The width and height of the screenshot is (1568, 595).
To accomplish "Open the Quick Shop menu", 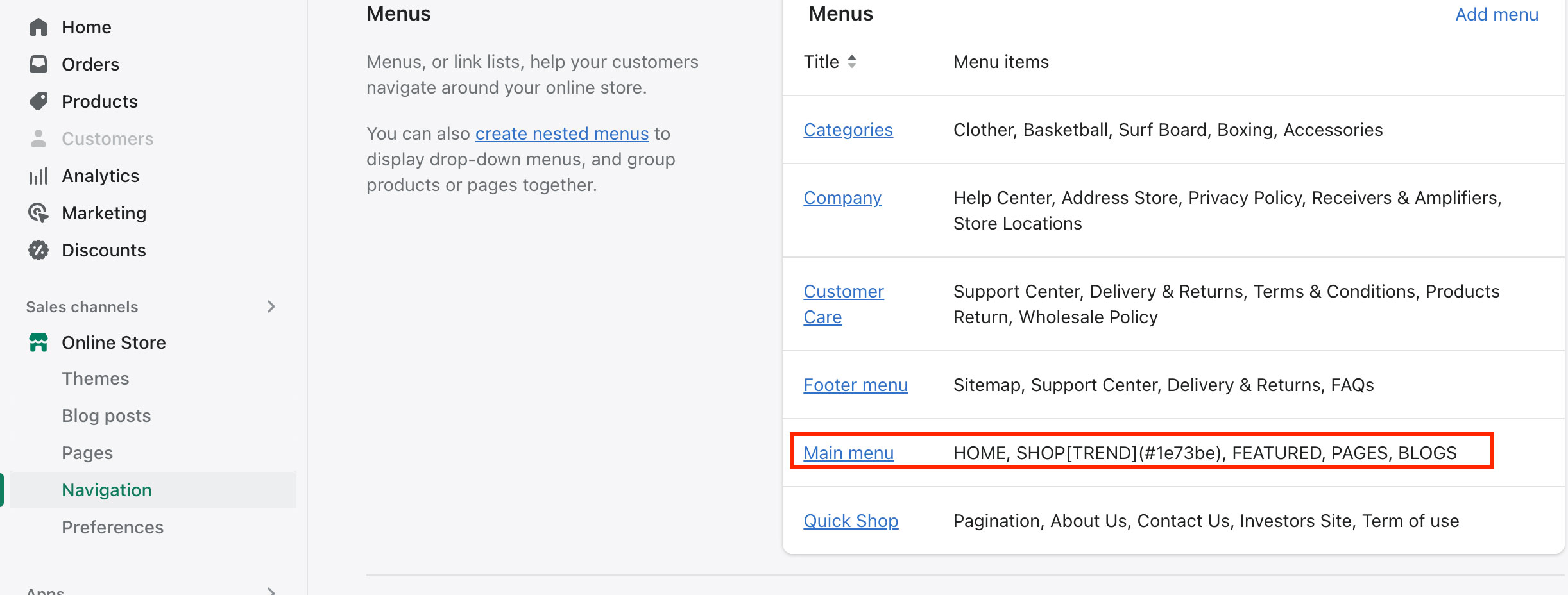I will pyautogui.click(x=851, y=521).
